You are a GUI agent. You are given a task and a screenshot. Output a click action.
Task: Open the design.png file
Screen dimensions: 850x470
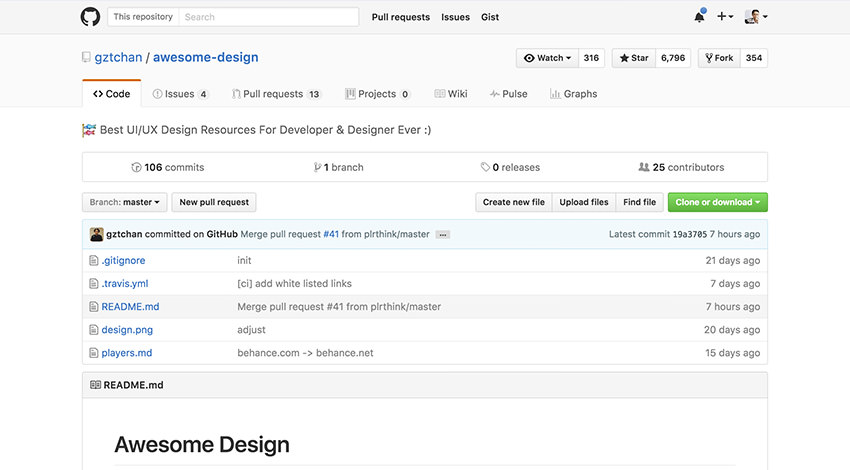127,330
